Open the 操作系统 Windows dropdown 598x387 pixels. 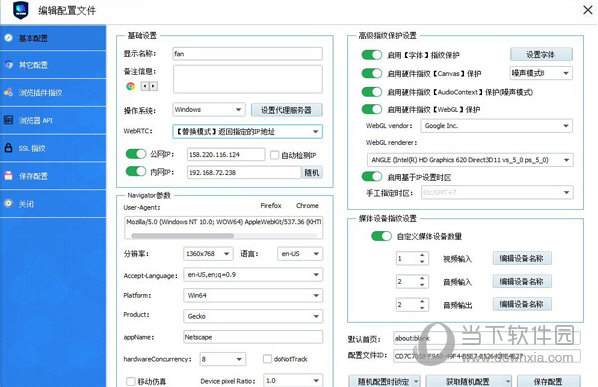[x=209, y=110]
